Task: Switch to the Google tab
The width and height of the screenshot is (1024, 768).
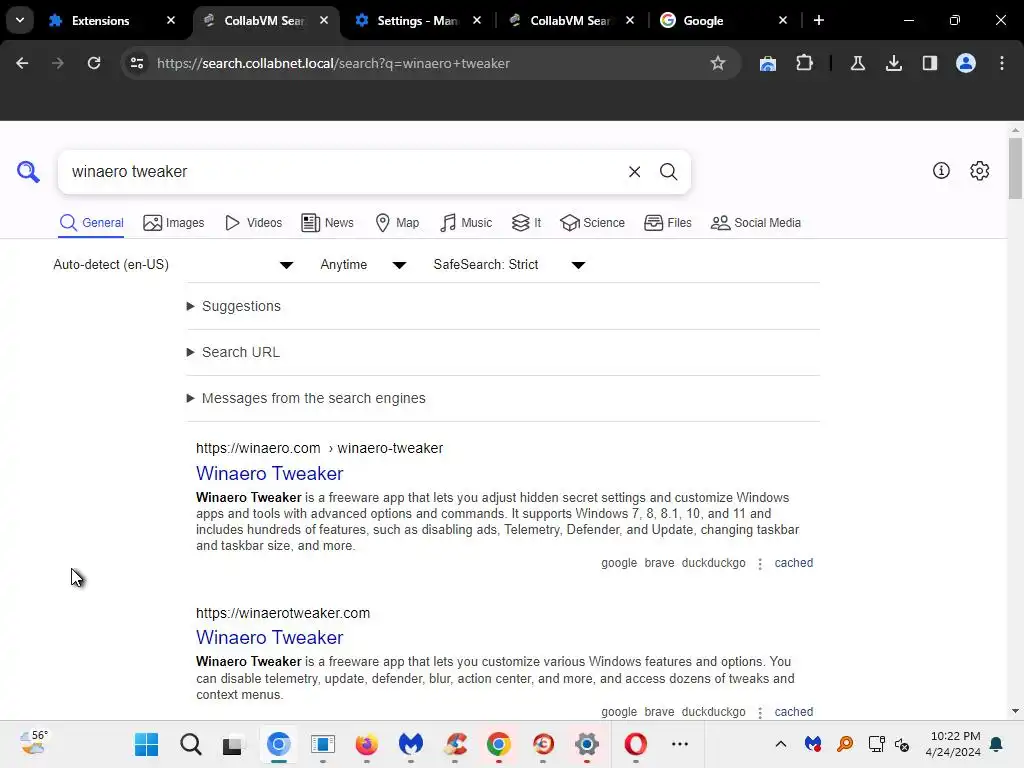Action: click(x=704, y=20)
